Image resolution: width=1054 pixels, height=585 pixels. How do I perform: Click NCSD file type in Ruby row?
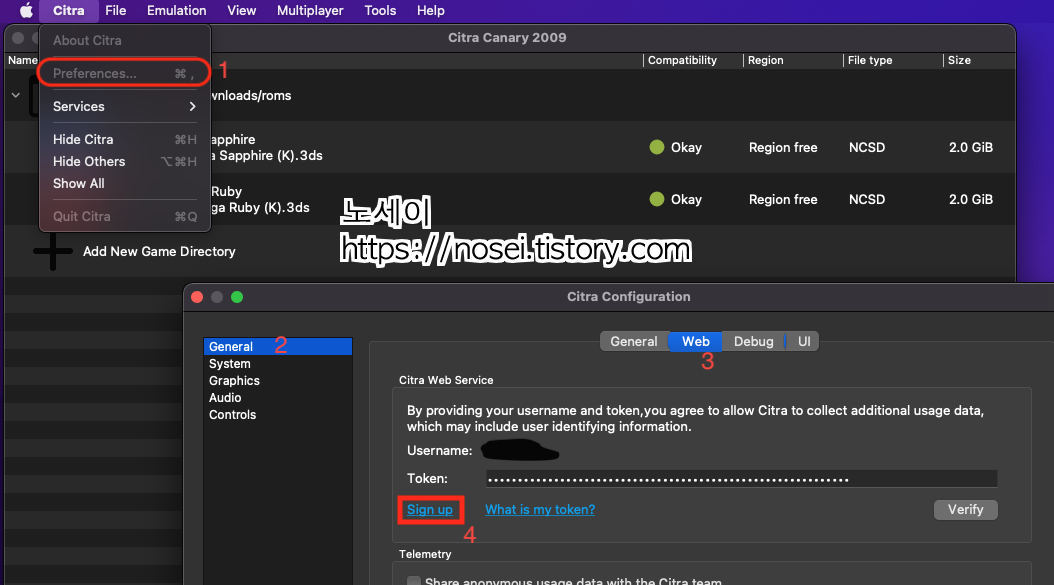coord(866,199)
